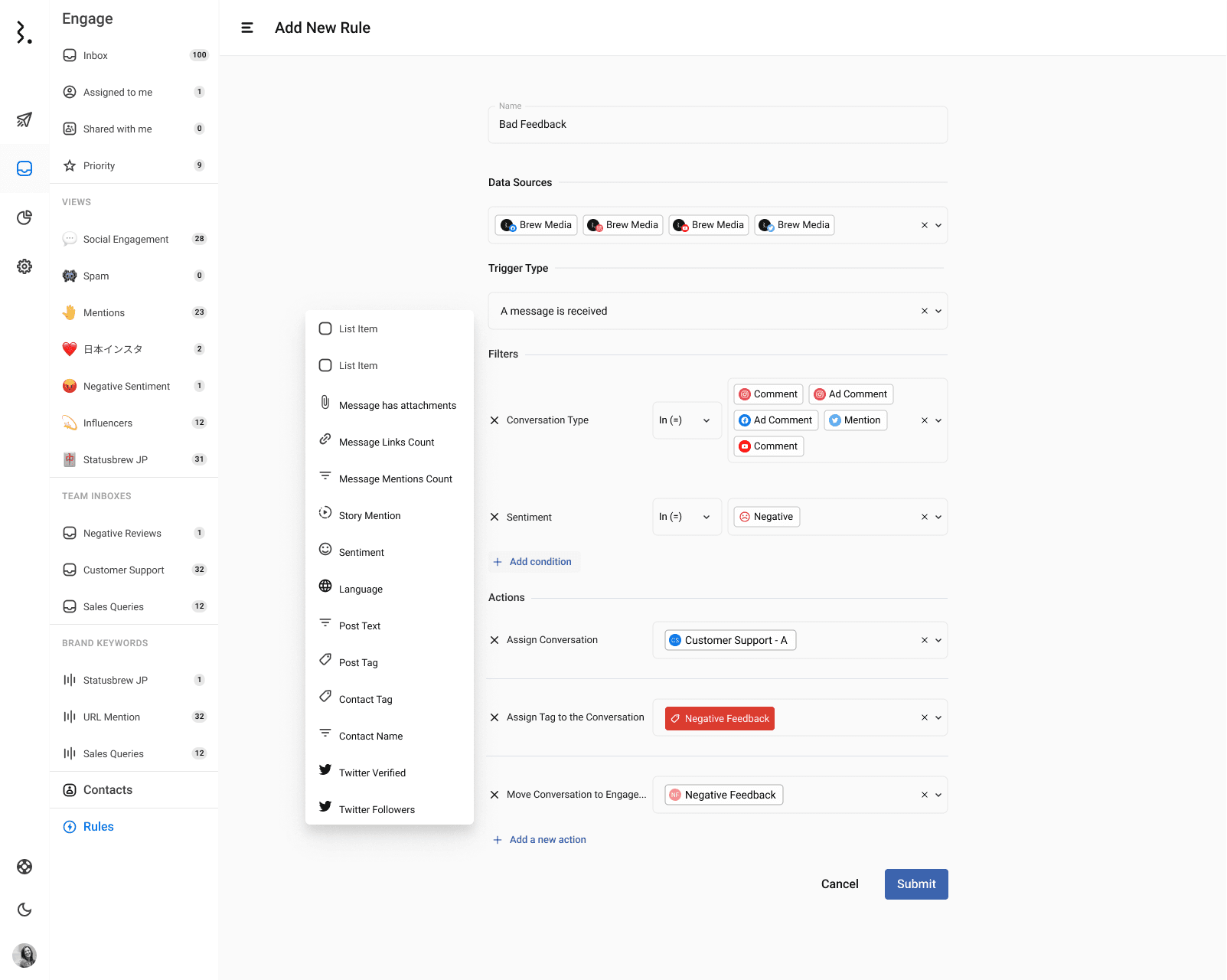Click the red Negative Feedback tag
This screenshot has height=980, width=1227.
click(x=720, y=719)
